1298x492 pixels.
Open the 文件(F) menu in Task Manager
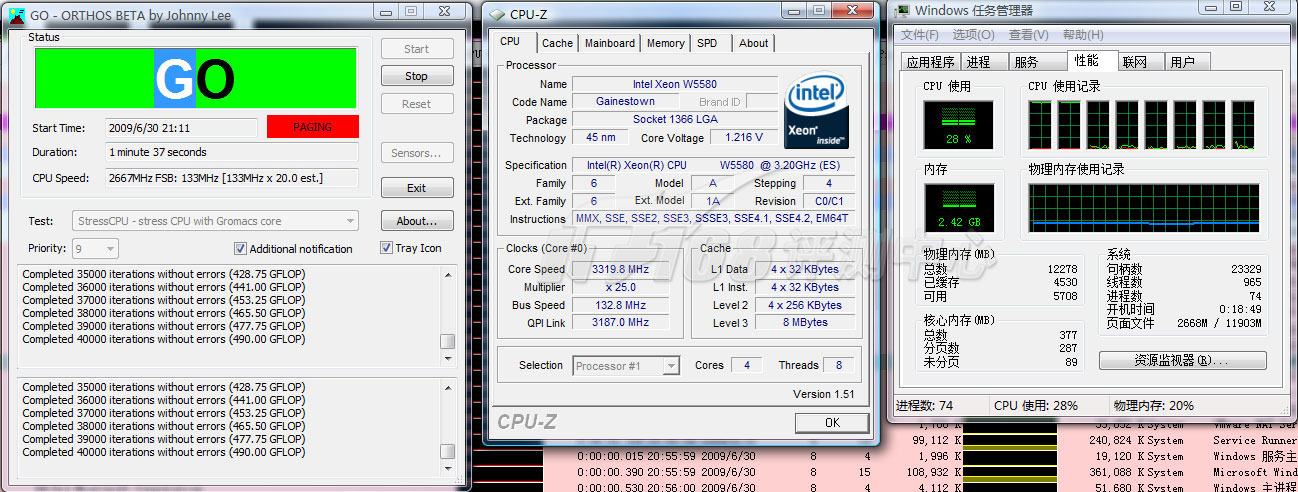click(919, 35)
